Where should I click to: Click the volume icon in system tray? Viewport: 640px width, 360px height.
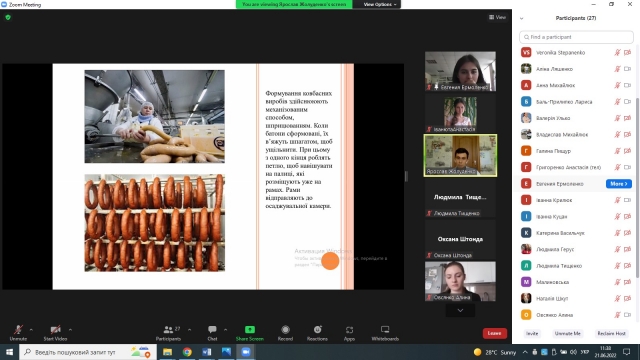pyautogui.click(x=573, y=352)
